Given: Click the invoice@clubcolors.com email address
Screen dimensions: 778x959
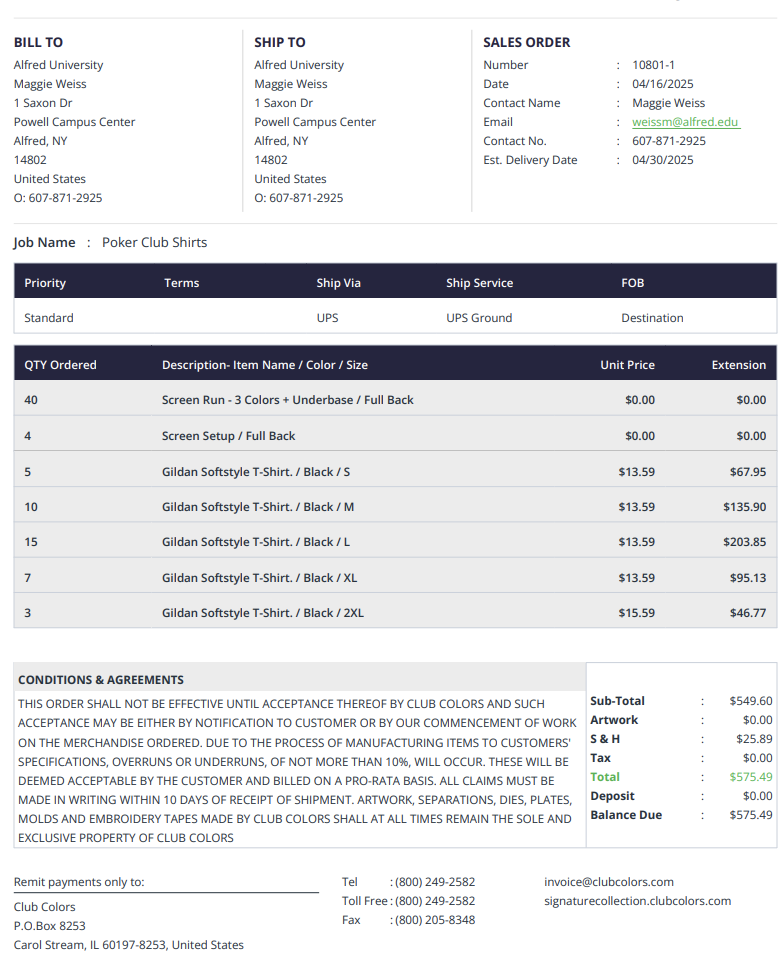Looking at the screenshot, I should [x=609, y=882].
